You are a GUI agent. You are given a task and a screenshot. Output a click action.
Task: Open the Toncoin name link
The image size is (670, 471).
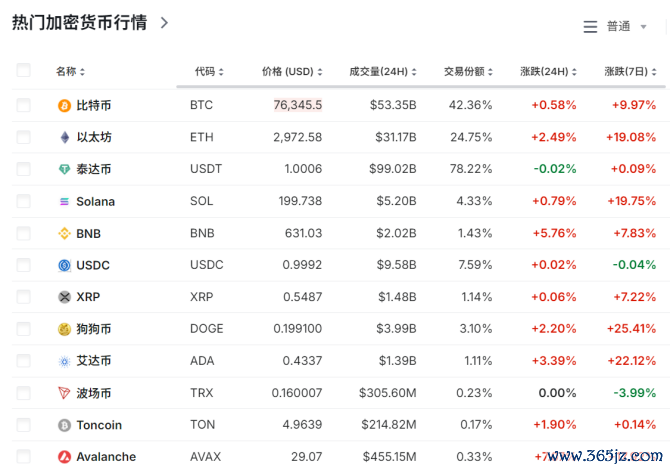99,425
